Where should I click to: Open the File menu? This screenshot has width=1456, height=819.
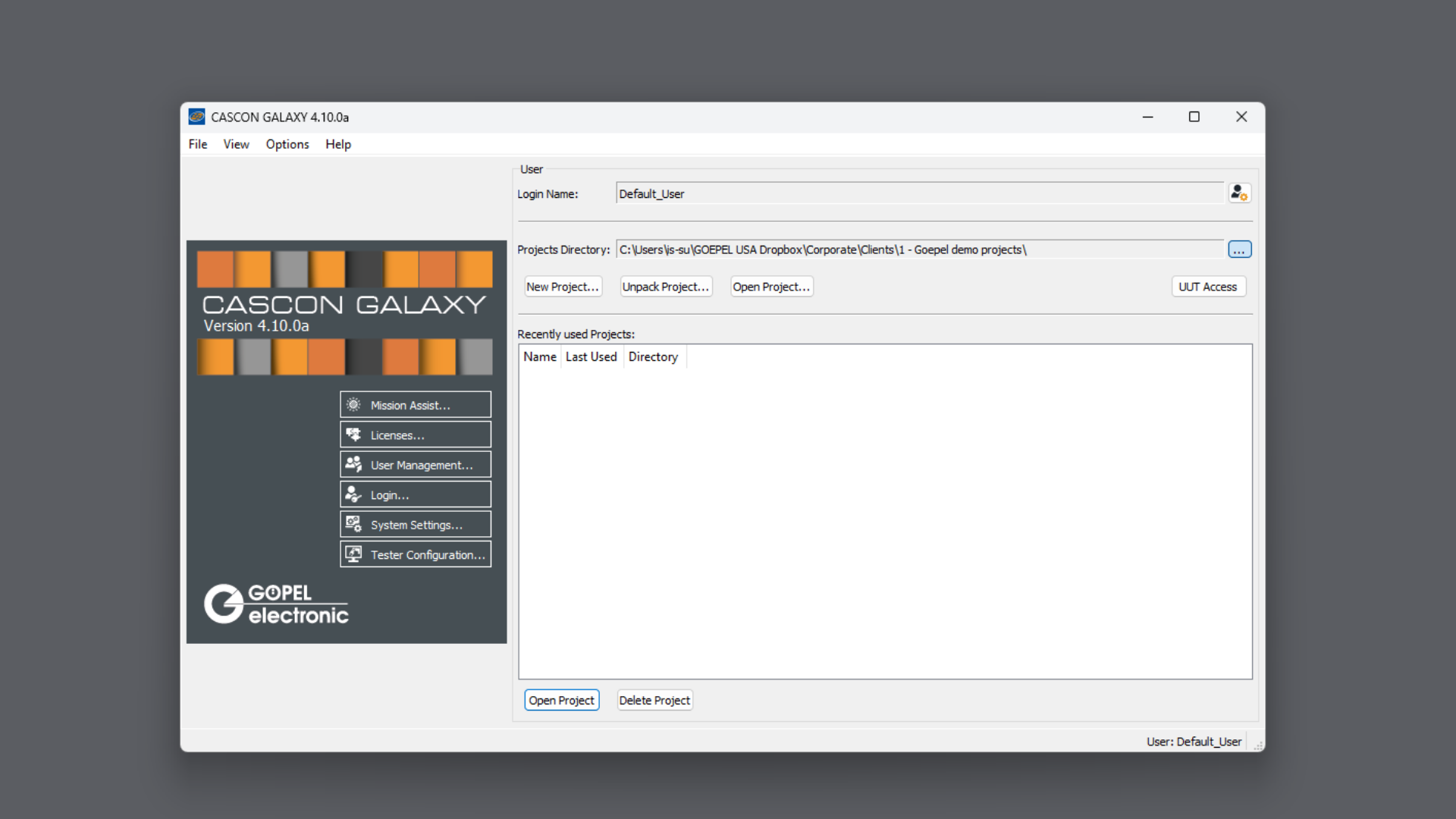[197, 144]
